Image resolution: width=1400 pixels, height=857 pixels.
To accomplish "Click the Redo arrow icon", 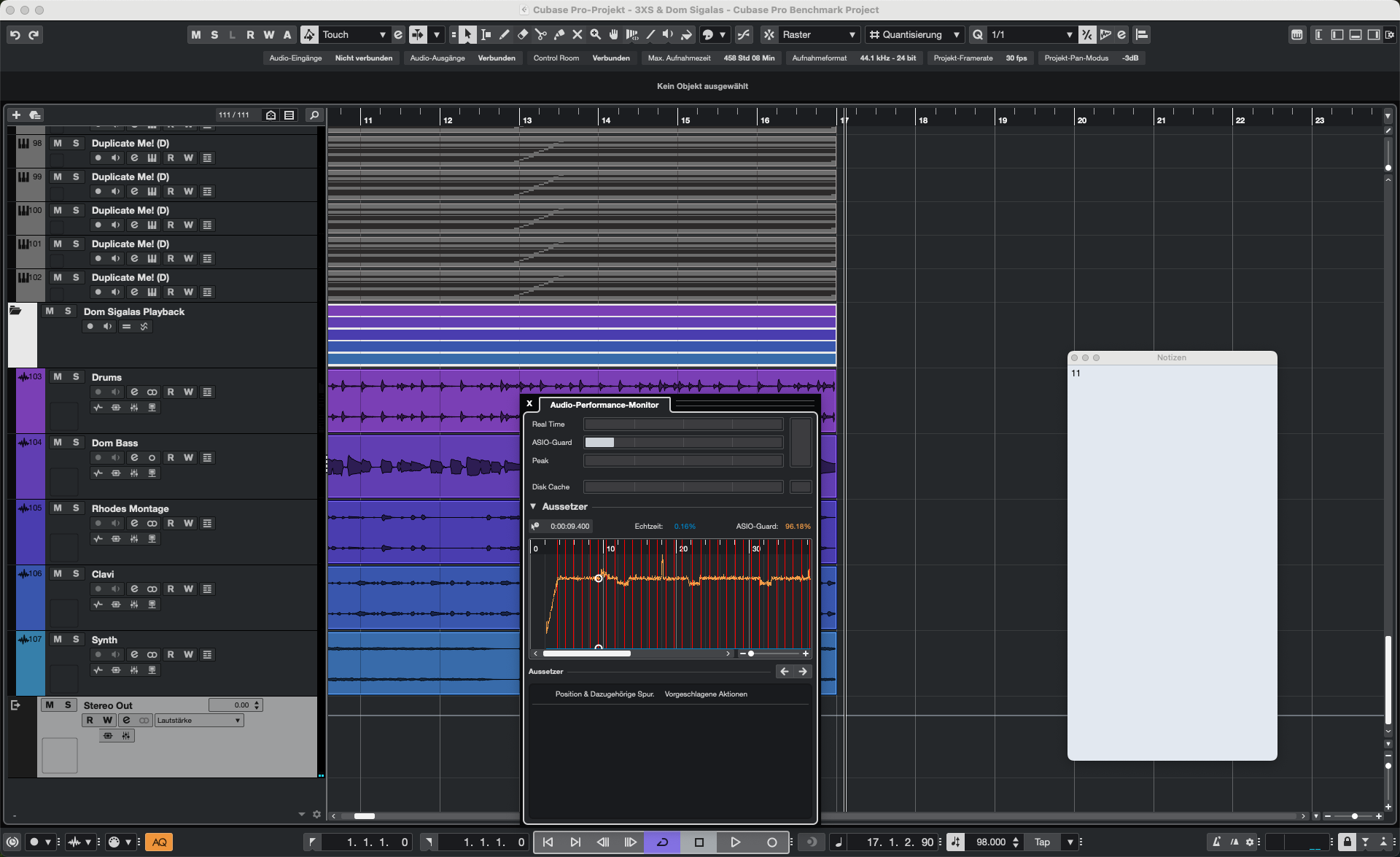I will (34, 34).
